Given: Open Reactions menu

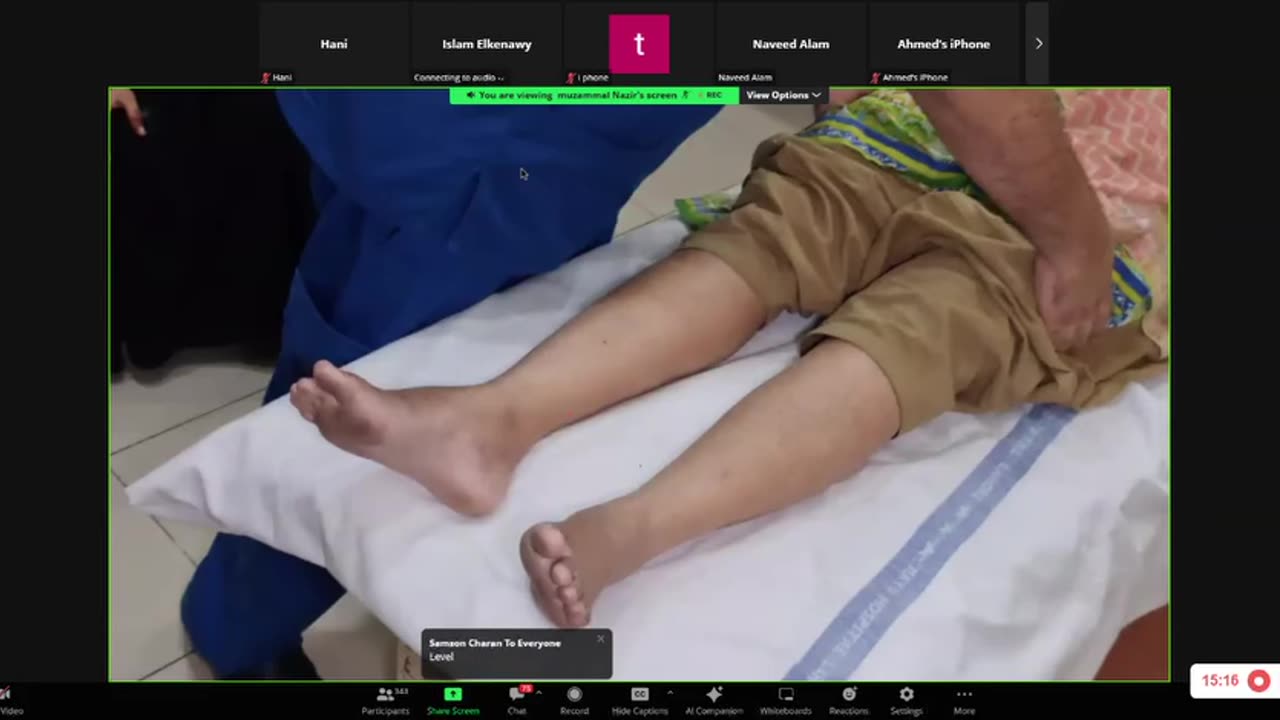Looking at the screenshot, I should 848,700.
